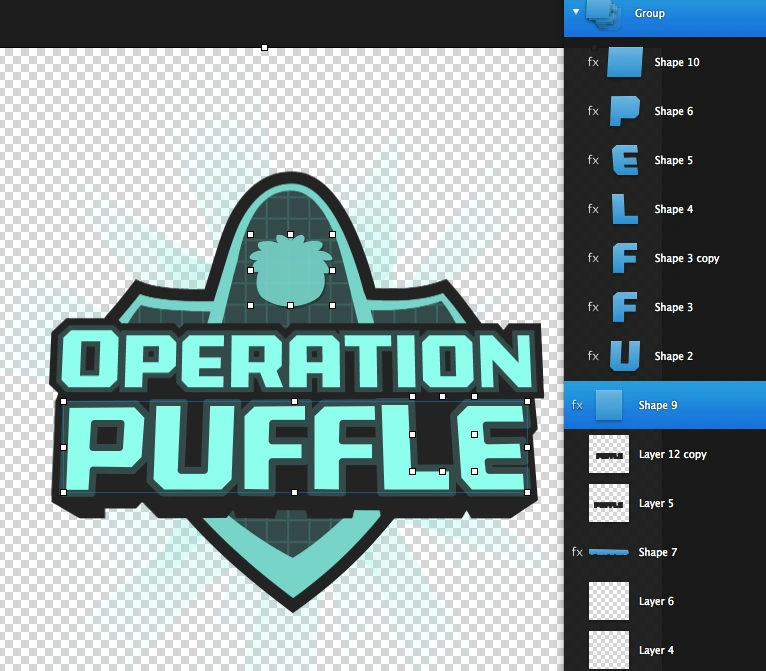The image size is (766, 671).
Task: Select the Layer 5 layer name
Action: coord(656,503)
